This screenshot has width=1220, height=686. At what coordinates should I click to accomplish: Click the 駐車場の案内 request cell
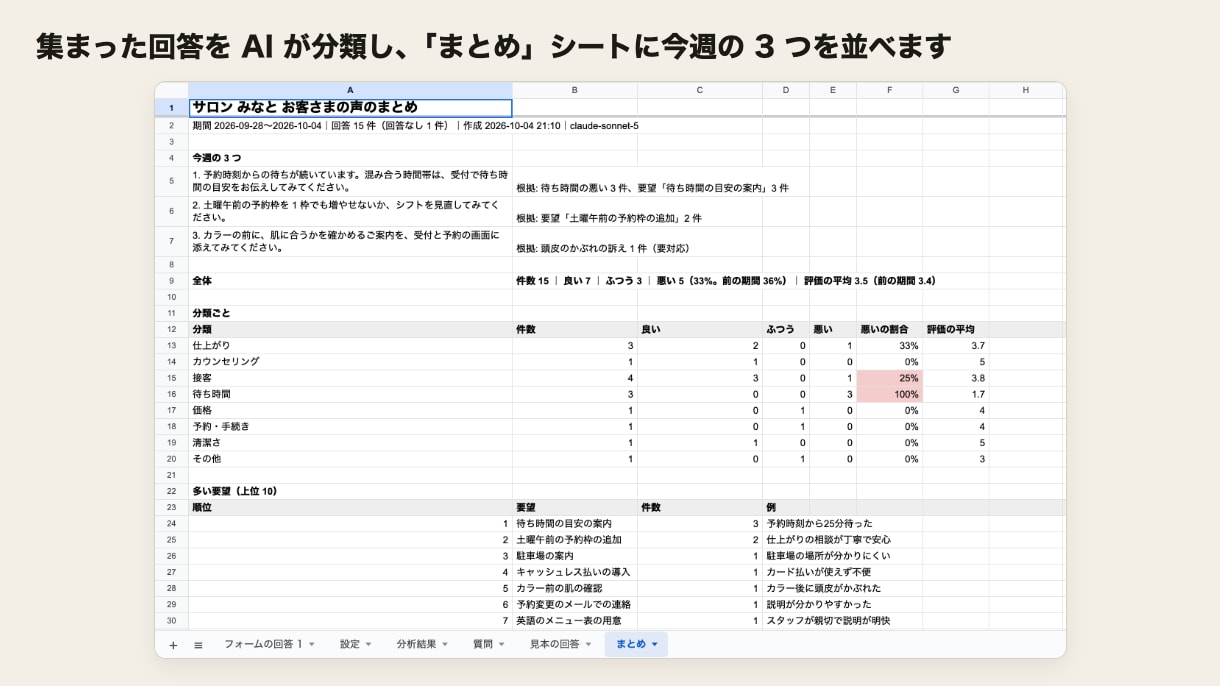click(x=574, y=555)
